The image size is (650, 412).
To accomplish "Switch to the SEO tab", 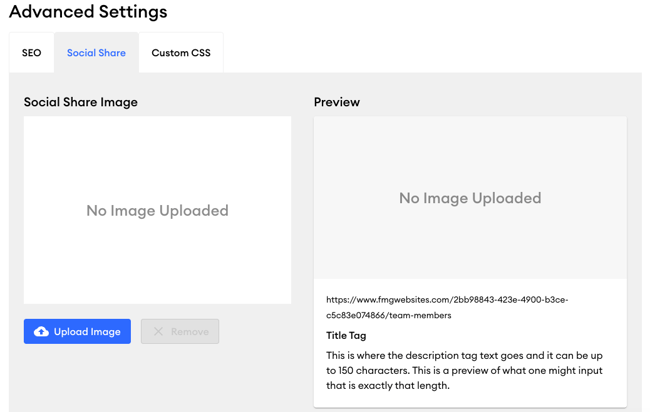I will (x=32, y=53).
